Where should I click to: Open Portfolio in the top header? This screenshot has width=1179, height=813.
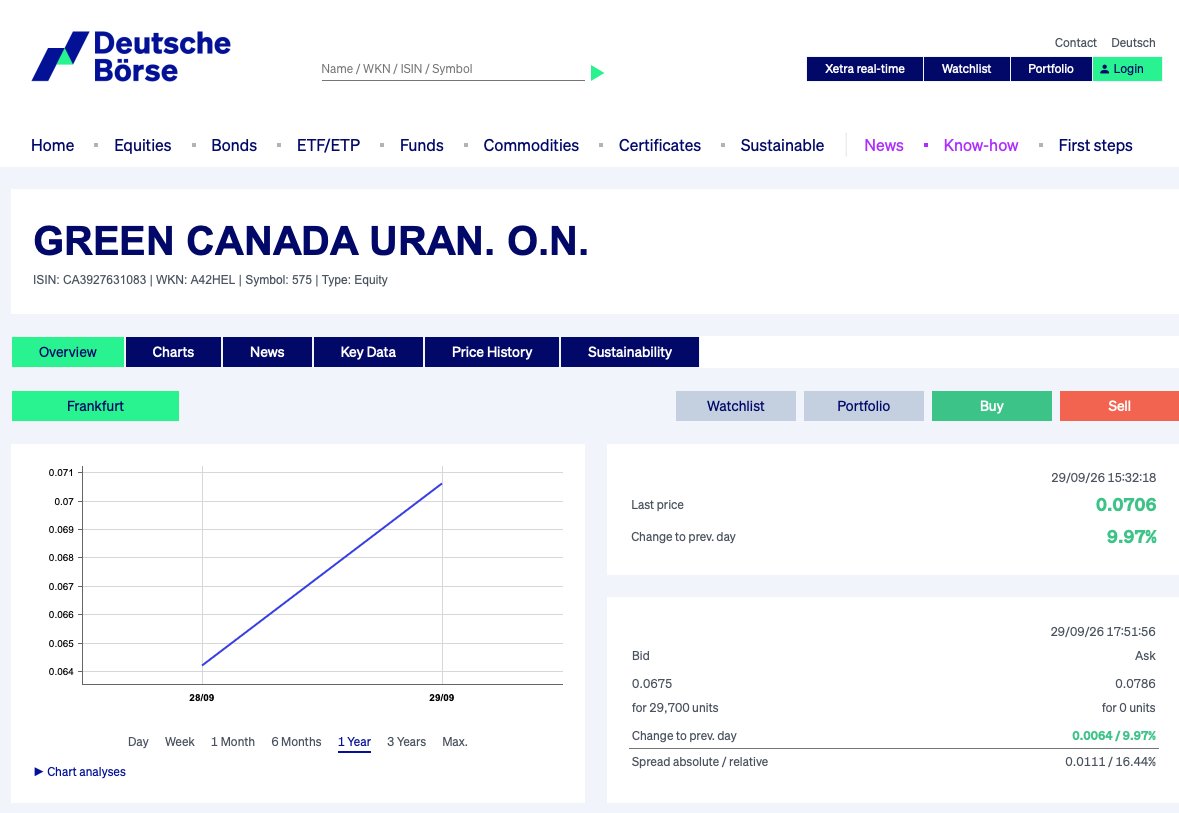(1050, 69)
